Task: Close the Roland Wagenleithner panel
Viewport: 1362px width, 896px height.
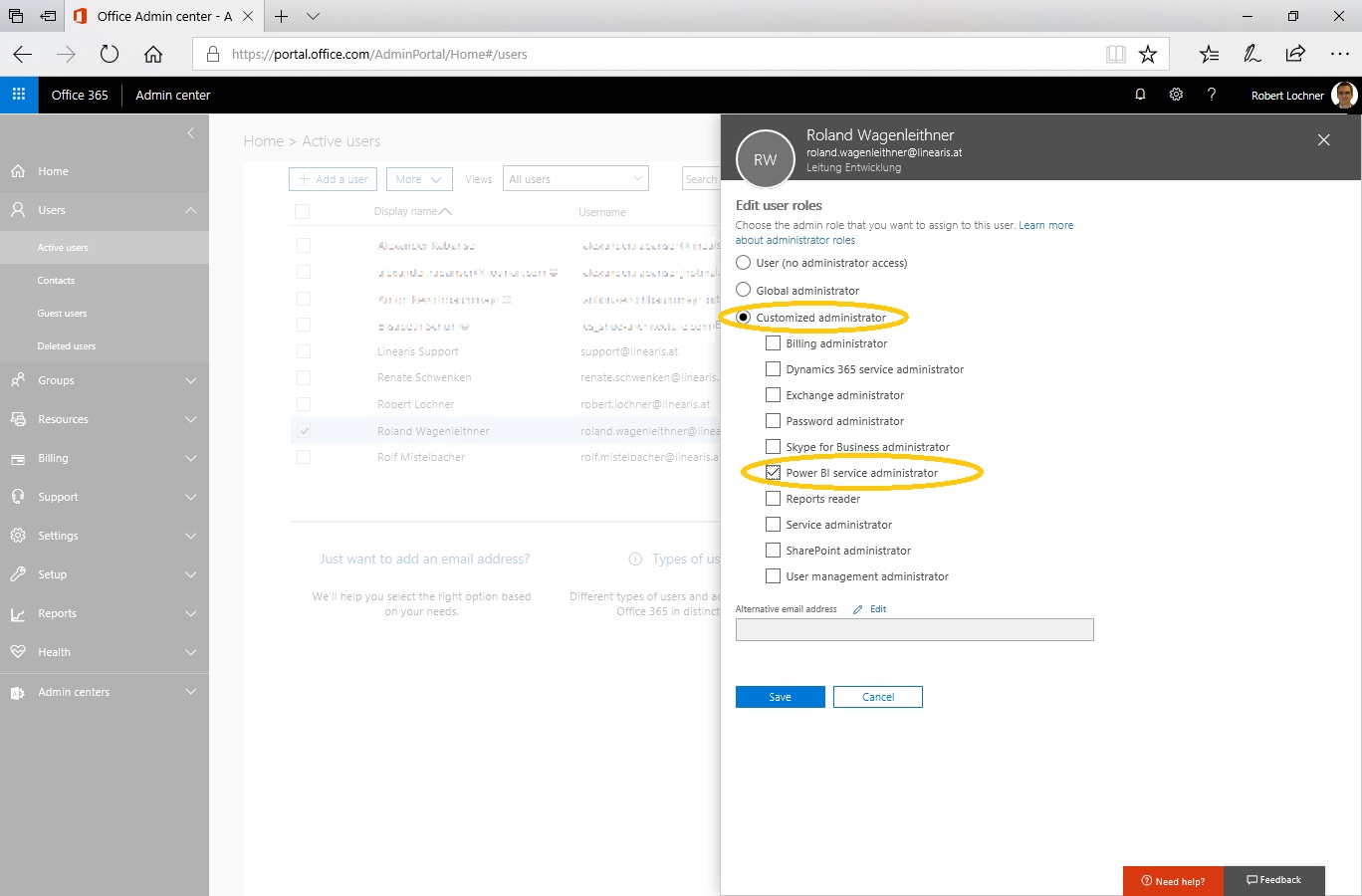Action: [x=1323, y=140]
